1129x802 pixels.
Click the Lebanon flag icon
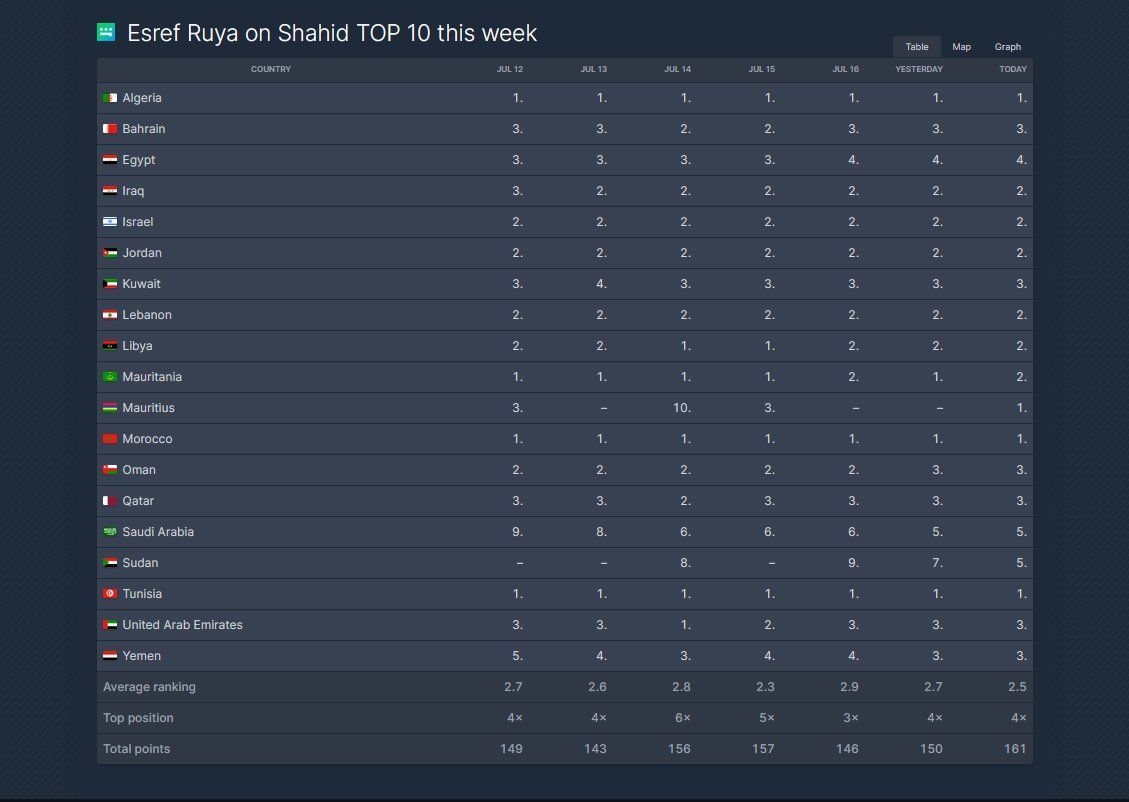[x=110, y=315]
